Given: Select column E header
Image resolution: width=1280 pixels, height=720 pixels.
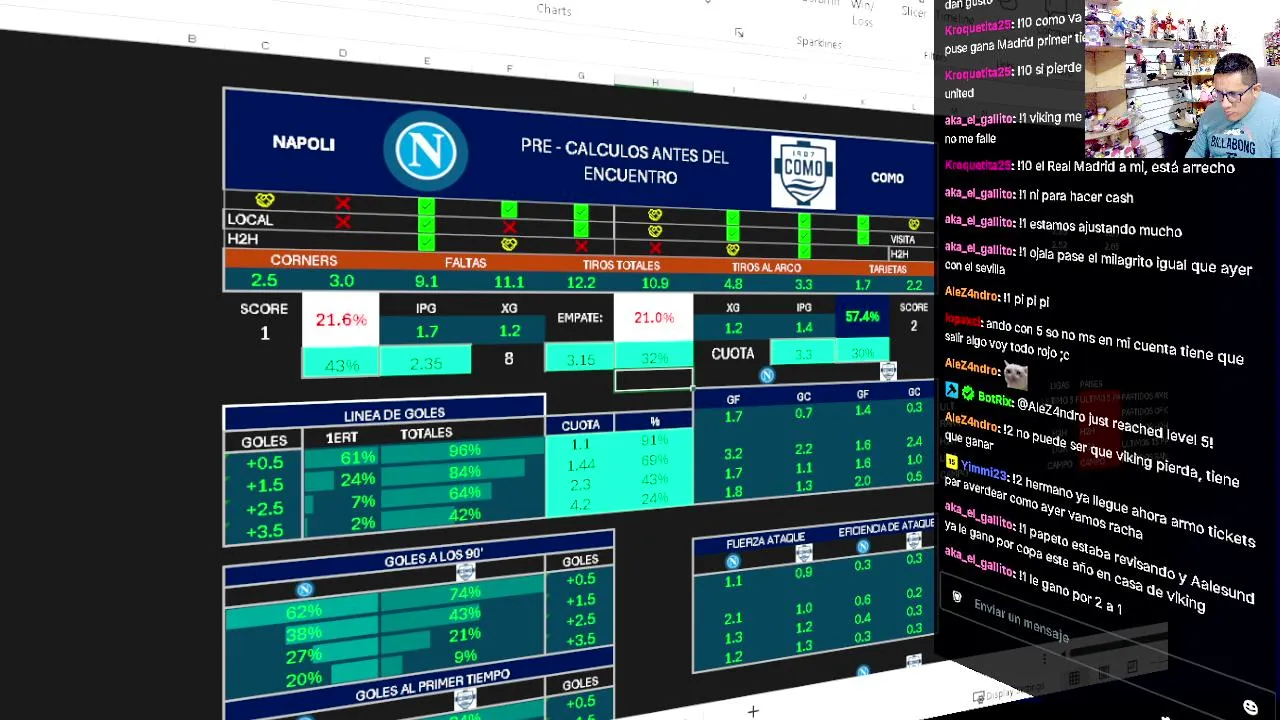Looking at the screenshot, I should [x=426, y=62].
